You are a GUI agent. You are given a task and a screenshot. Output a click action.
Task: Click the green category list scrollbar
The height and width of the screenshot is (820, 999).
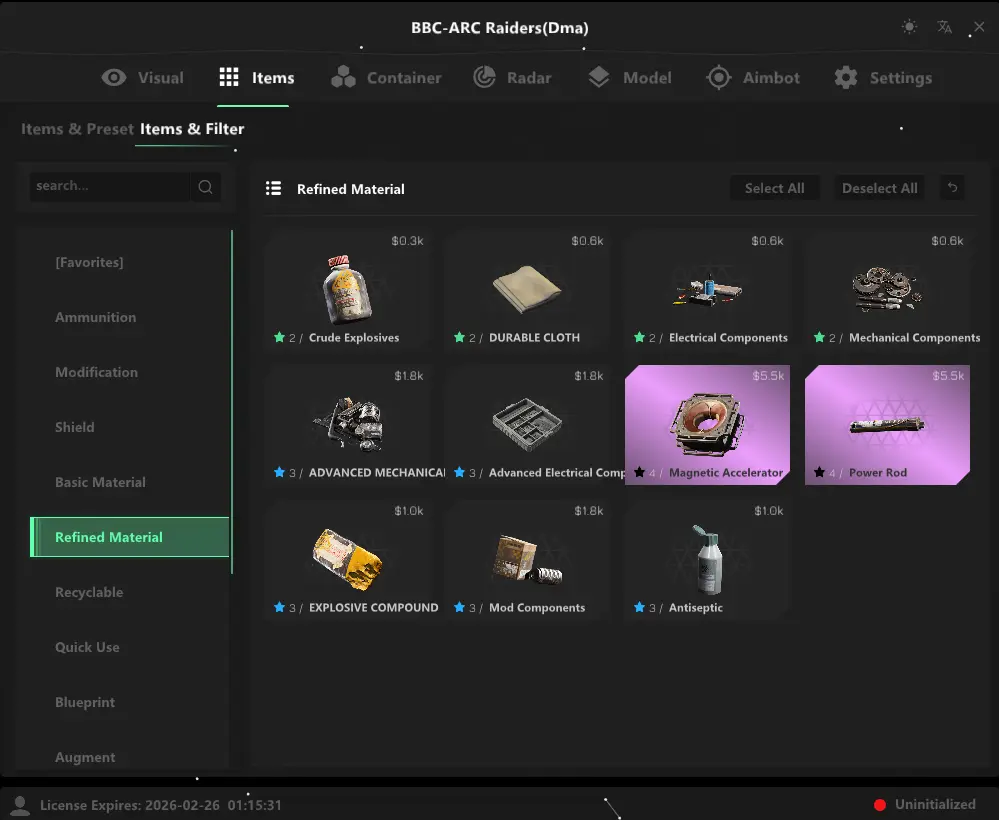tap(232, 400)
